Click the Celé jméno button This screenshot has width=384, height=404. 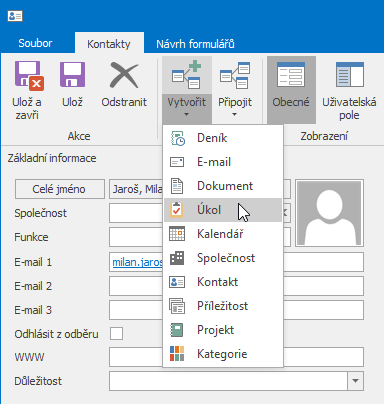click(60, 189)
